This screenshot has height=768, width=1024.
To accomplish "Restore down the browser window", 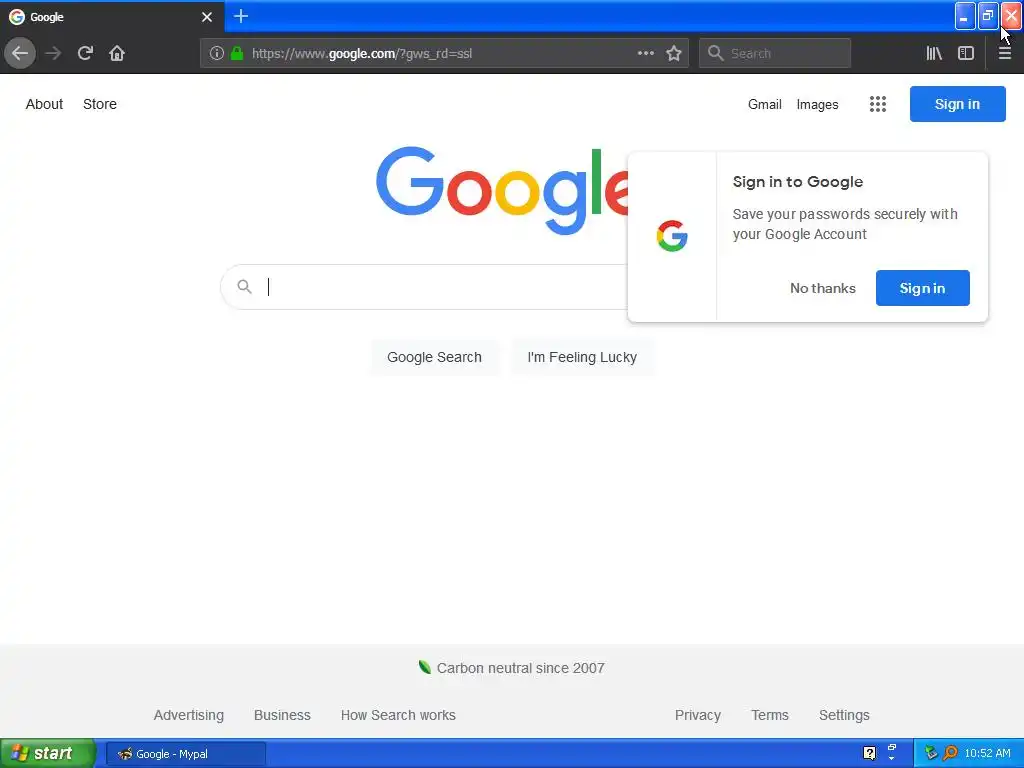I will pos(988,16).
